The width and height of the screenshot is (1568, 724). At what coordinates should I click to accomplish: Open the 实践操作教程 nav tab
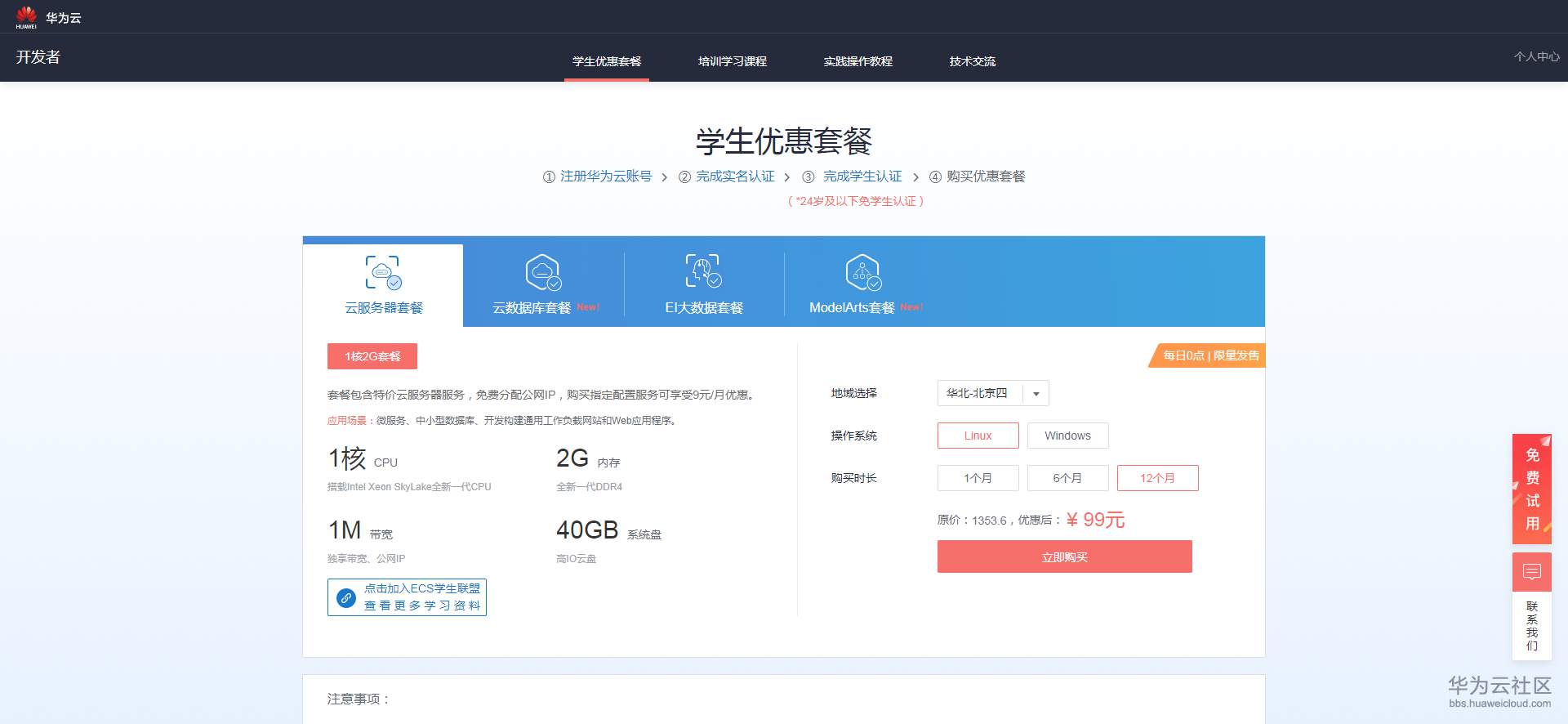point(858,61)
